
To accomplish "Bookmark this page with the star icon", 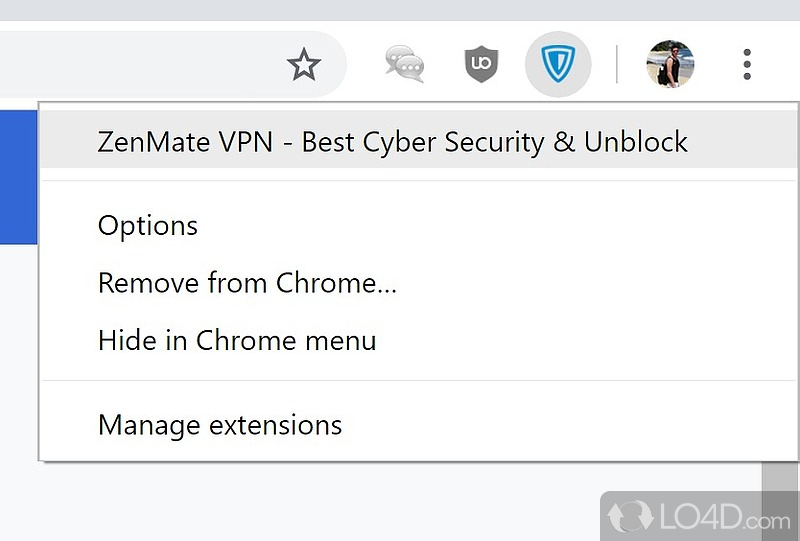I will 303,65.
